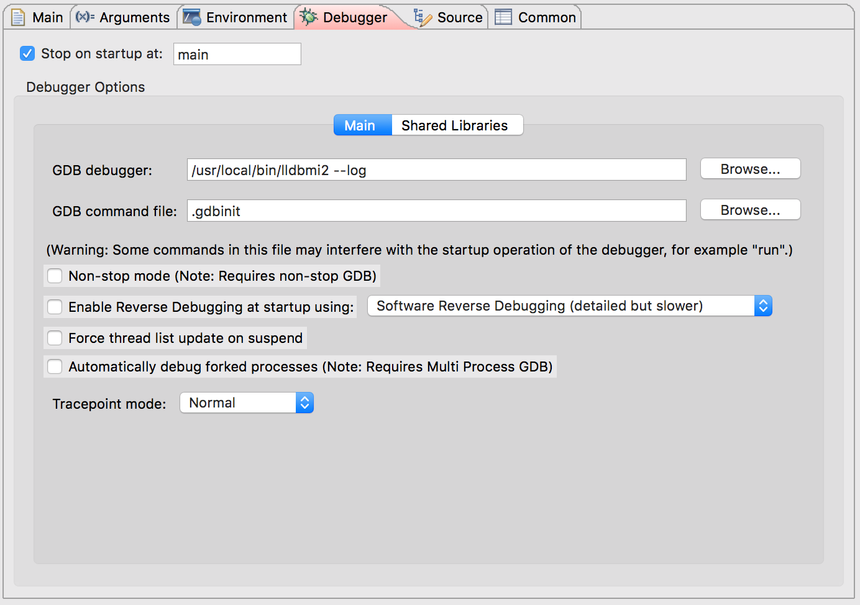860x605 pixels.
Task: Check Force thread list update on suspend
Action: pyautogui.click(x=55, y=338)
